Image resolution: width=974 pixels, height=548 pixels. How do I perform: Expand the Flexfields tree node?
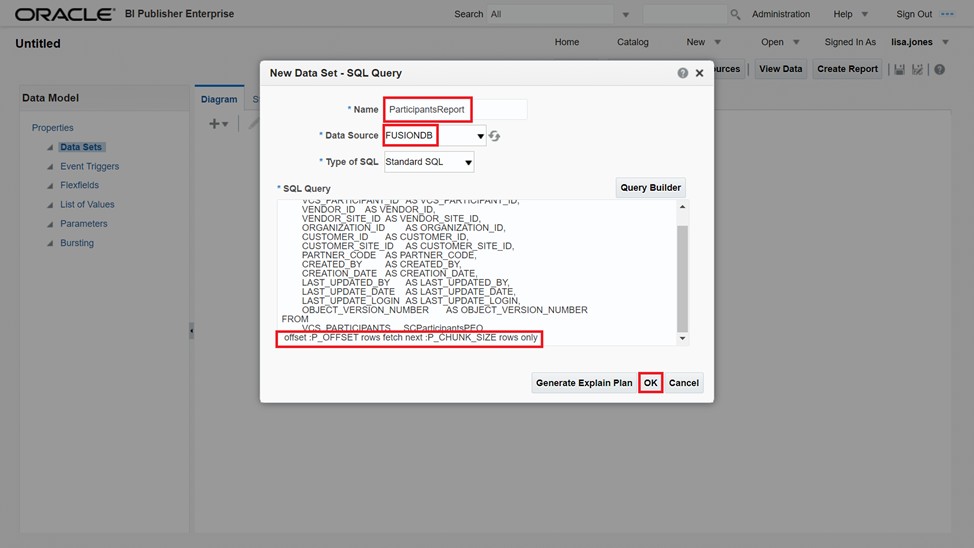click(50, 185)
